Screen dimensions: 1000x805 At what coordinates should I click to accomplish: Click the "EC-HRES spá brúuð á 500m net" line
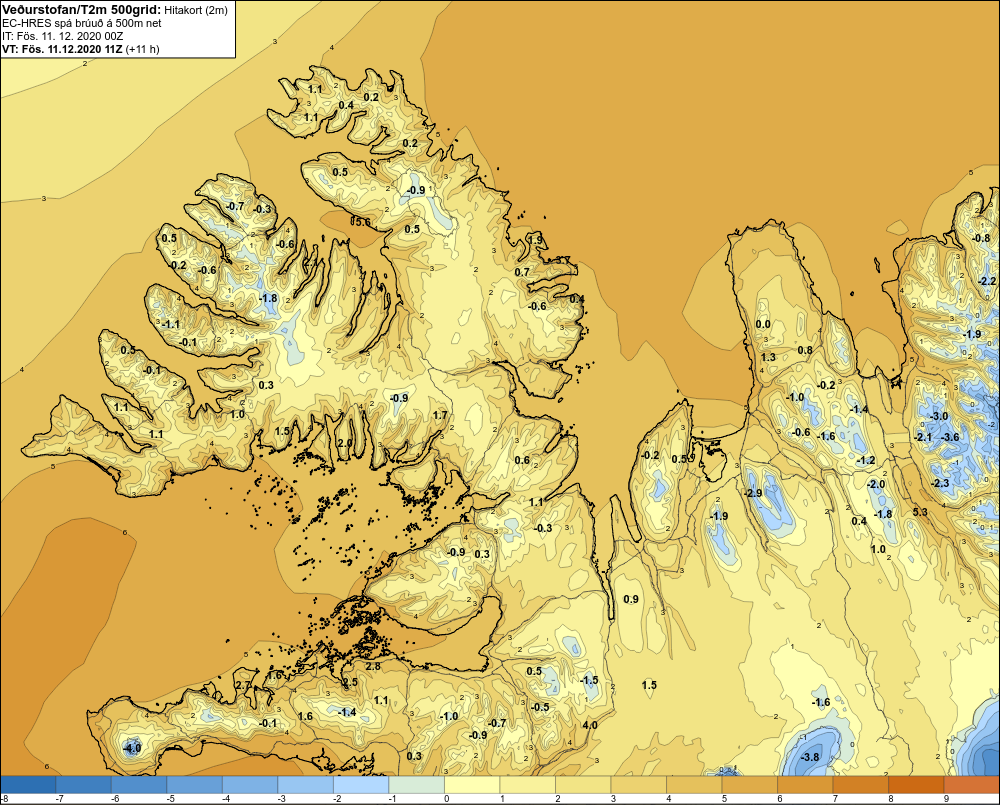tap(82, 23)
